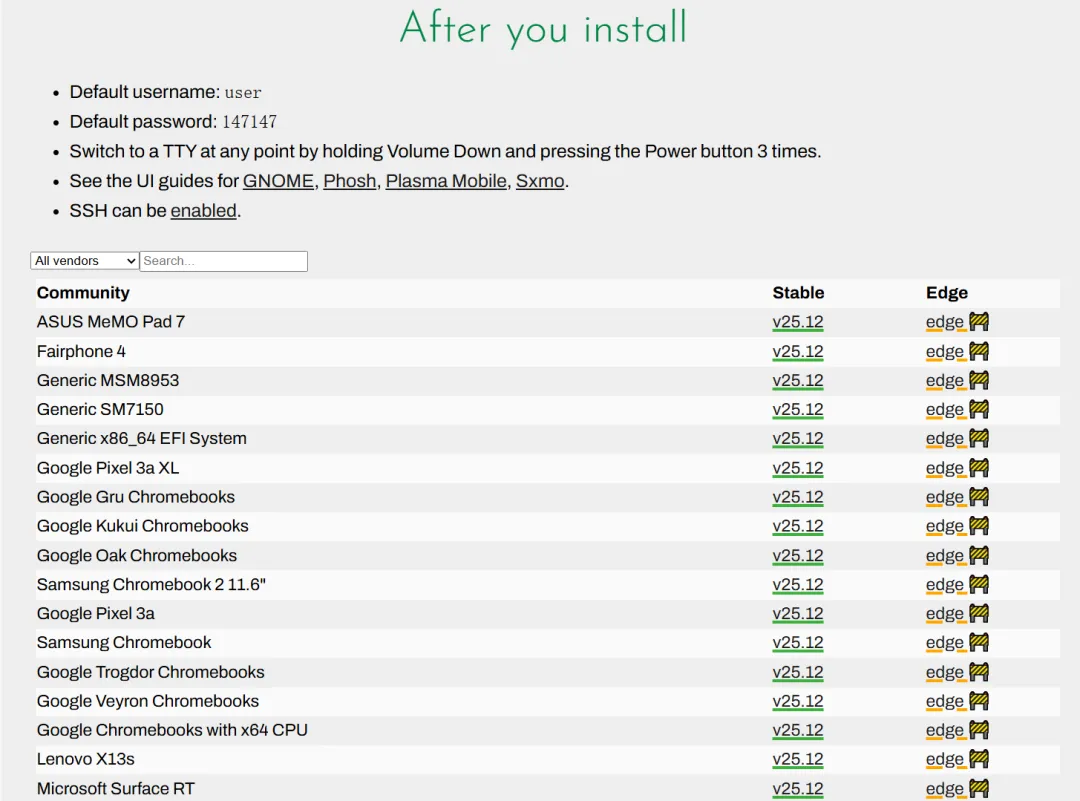Select the 'Google Trogdor Chromebooks' device name
Viewport: 1080px width, 801px height.
151,672
